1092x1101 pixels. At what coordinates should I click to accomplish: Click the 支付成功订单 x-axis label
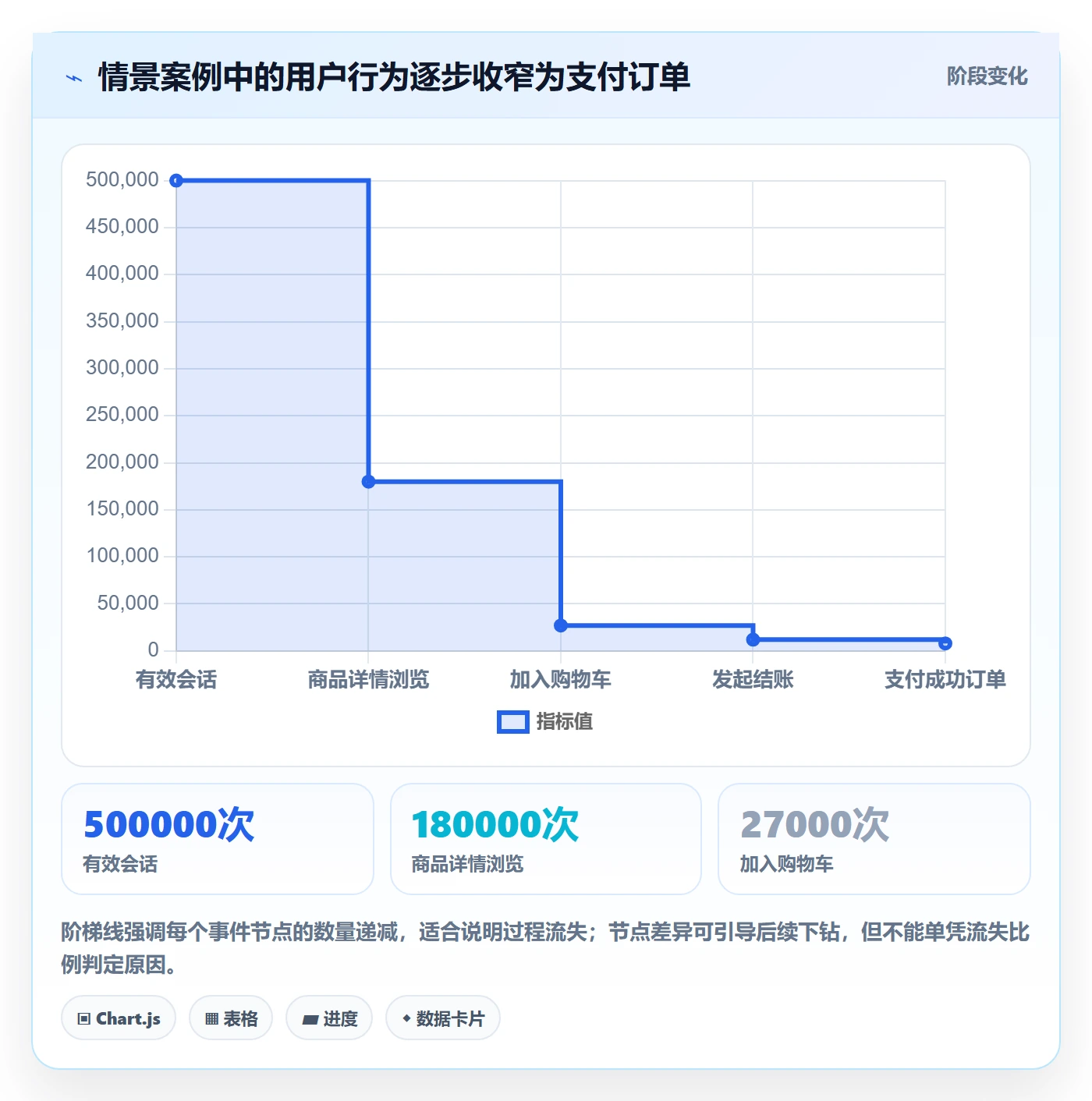coord(945,680)
